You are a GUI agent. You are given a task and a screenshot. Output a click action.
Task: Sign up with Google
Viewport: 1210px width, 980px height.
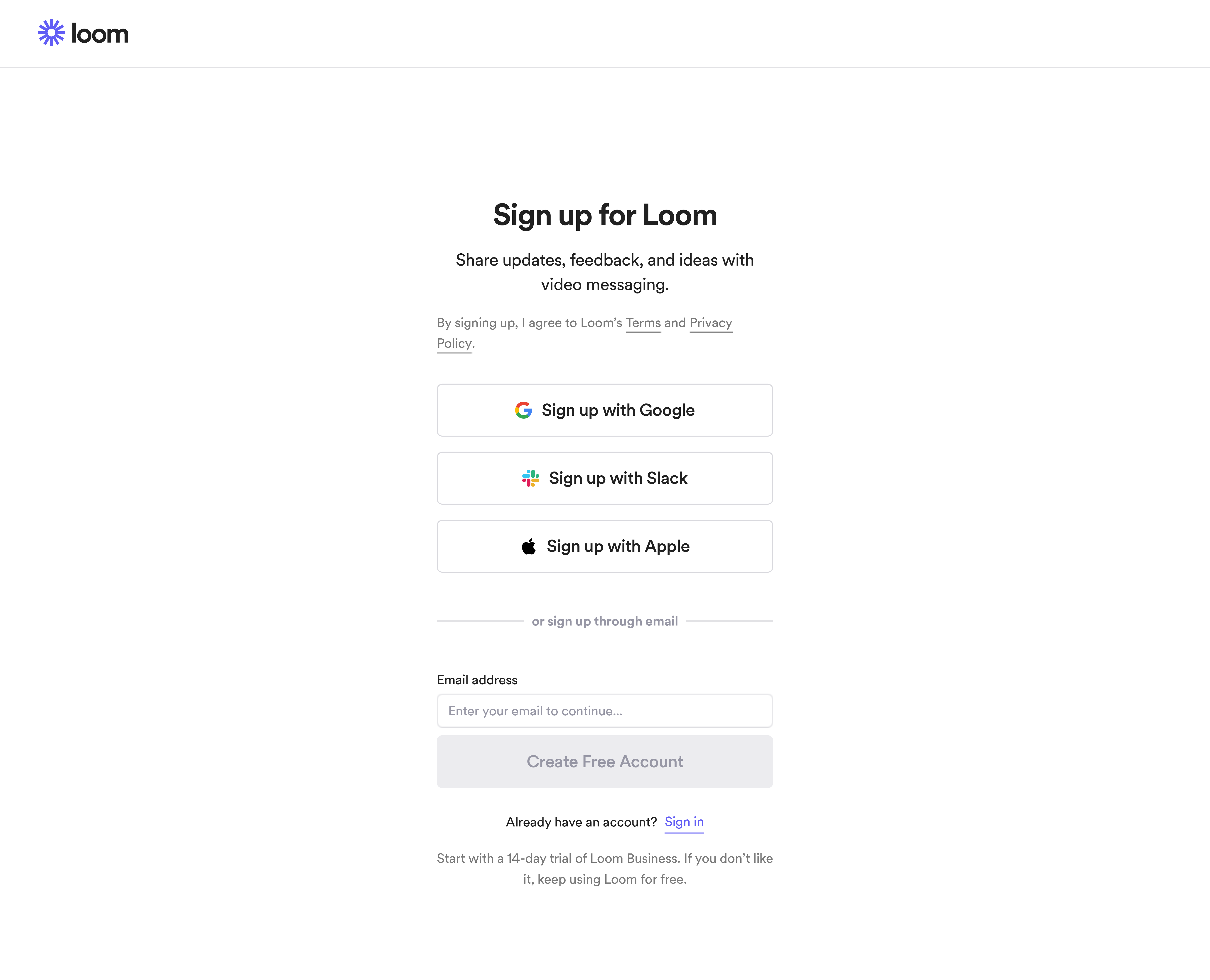pyautogui.click(x=605, y=410)
